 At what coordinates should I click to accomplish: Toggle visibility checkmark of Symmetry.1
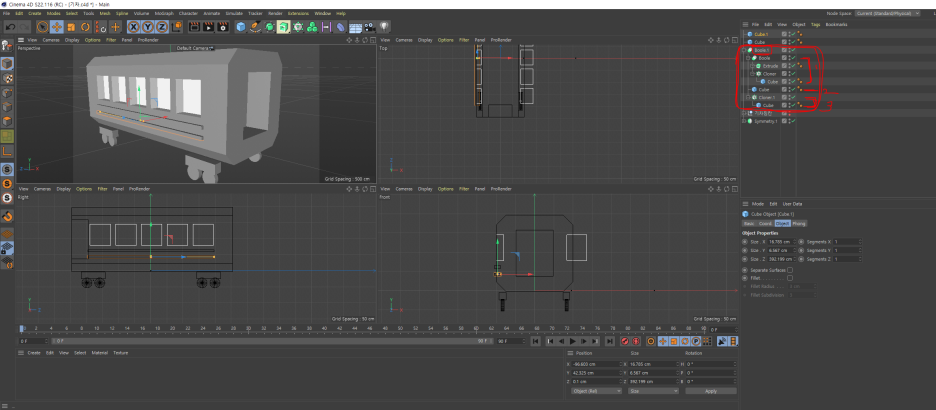click(x=793, y=121)
